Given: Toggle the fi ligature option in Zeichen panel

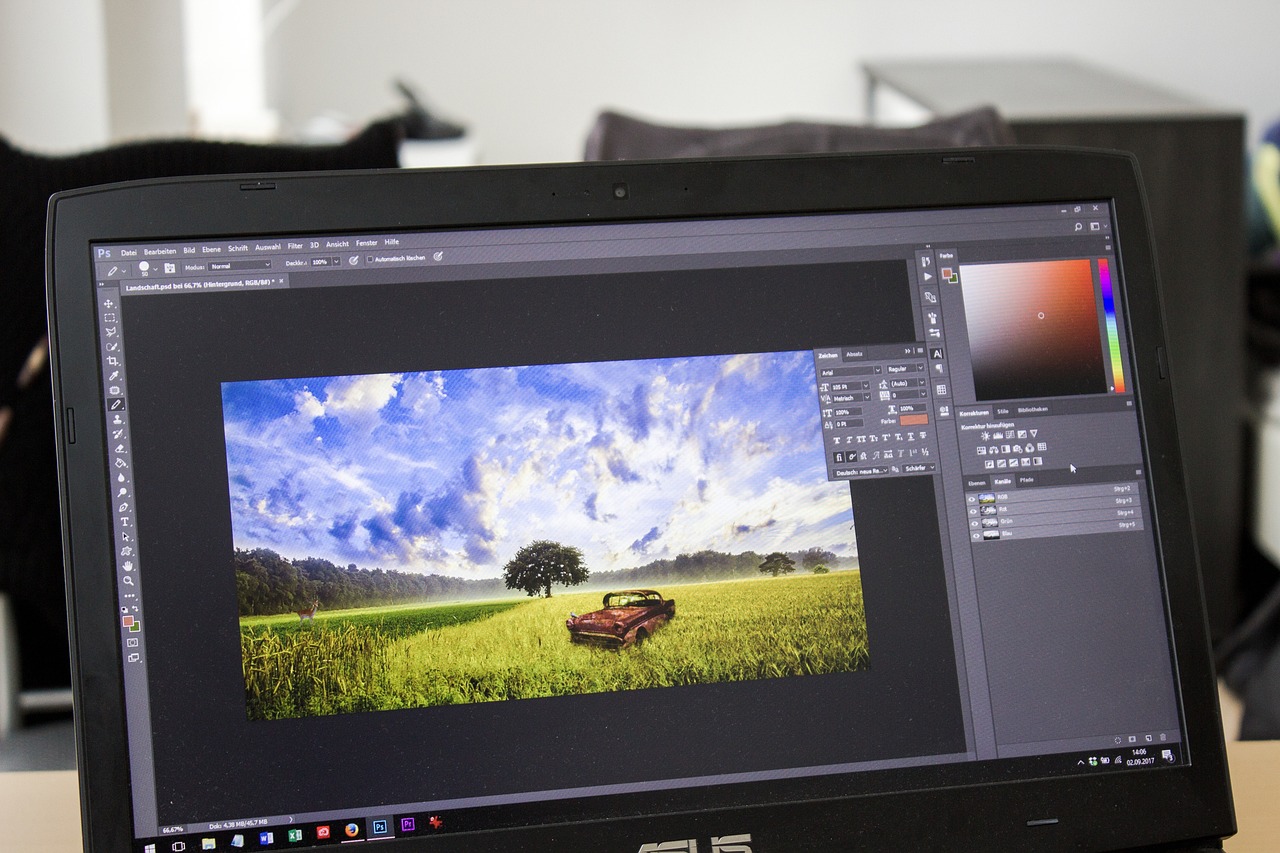Looking at the screenshot, I should coord(839,455).
